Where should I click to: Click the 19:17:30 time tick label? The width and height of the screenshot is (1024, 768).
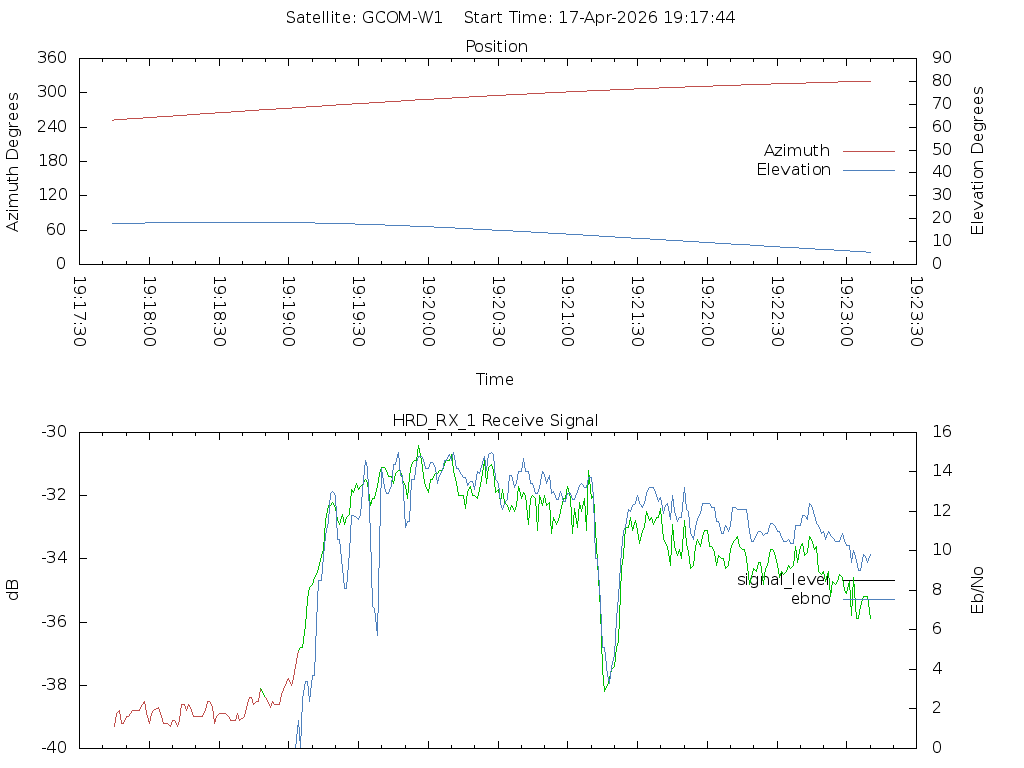pyautogui.click(x=79, y=313)
